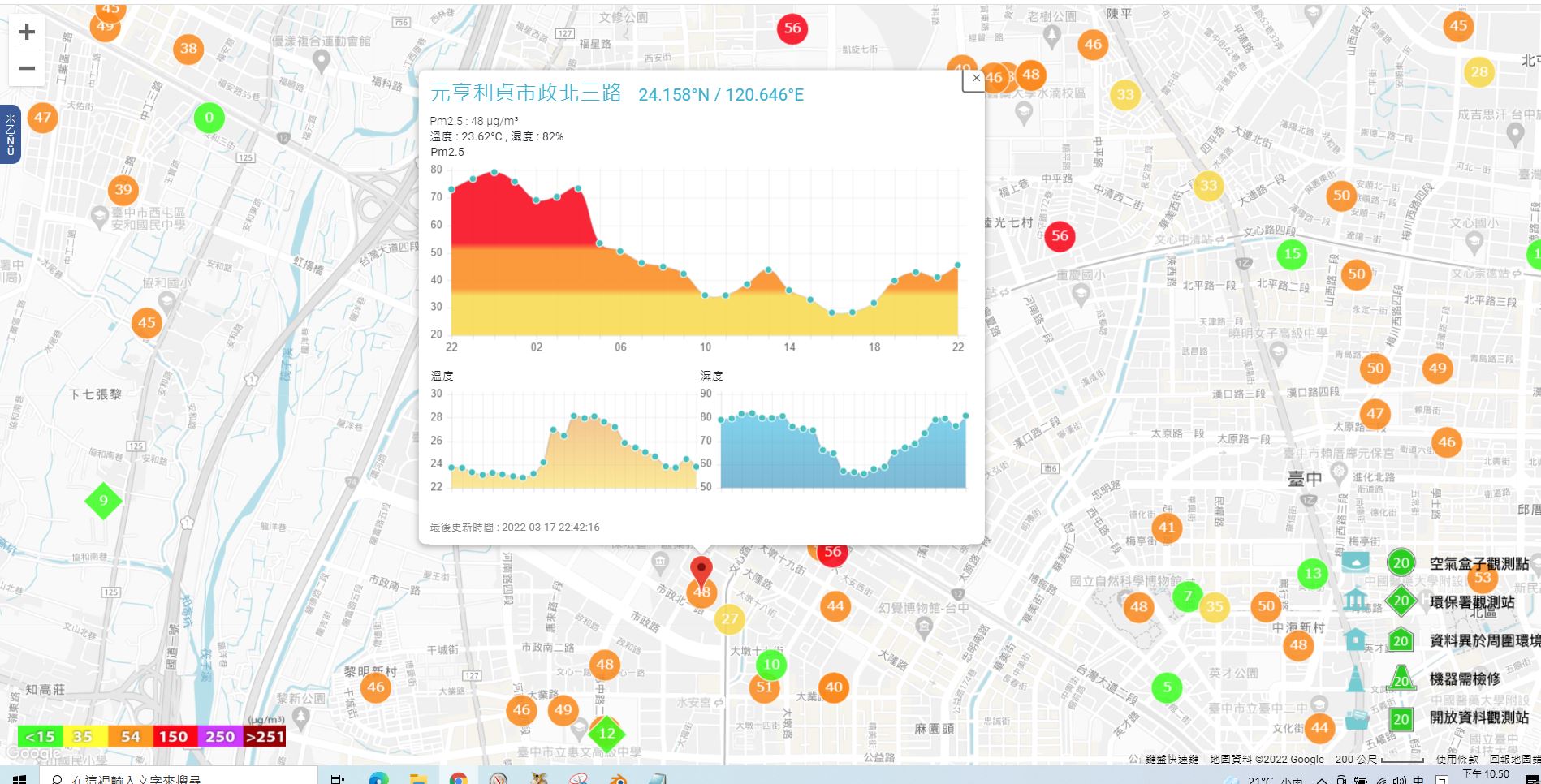The image size is (1541, 784).
Task: Click the orange 54 color scale swatch
Action: [130, 736]
